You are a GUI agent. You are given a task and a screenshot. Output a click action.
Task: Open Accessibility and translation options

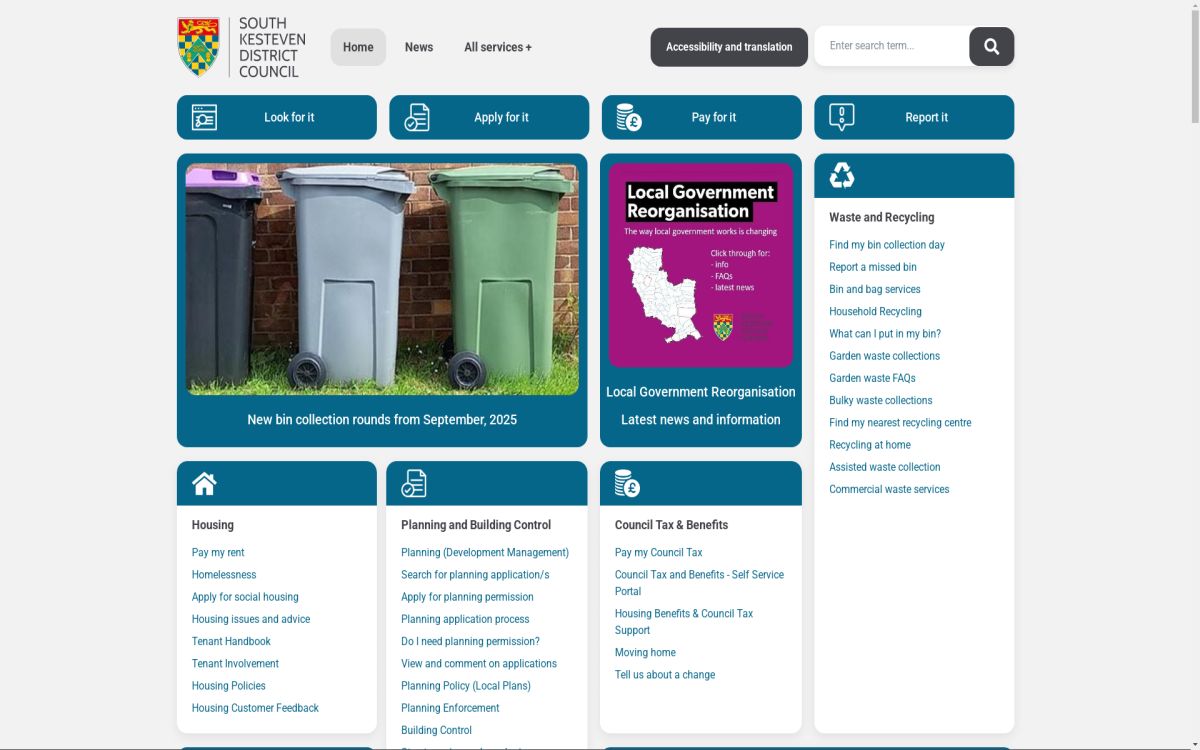pyautogui.click(x=728, y=46)
